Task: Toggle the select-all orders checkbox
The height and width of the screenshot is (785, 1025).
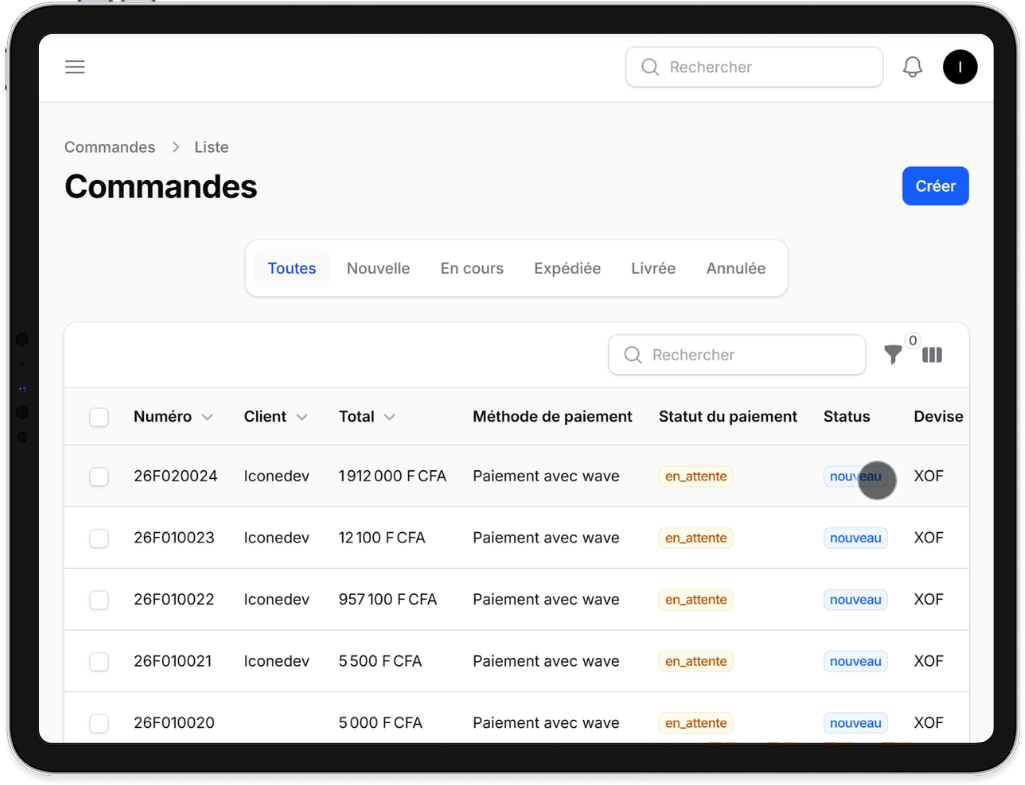Action: [98, 417]
